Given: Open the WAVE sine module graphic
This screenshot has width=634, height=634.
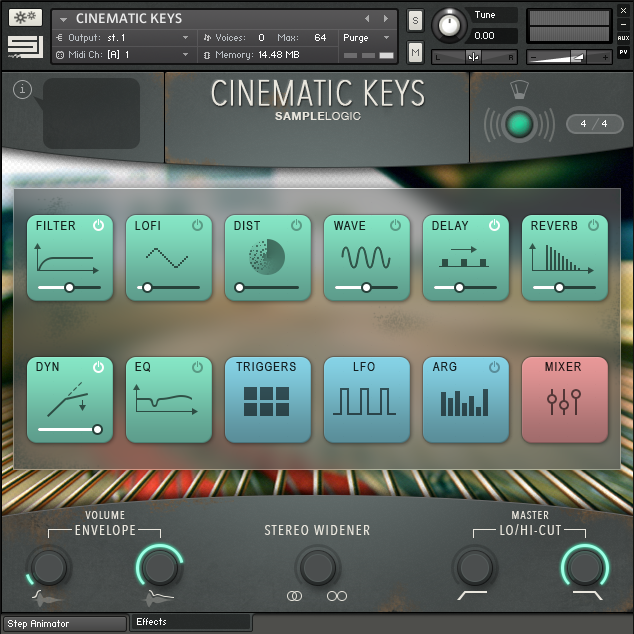Looking at the screenshot, I should coord(366,257).
